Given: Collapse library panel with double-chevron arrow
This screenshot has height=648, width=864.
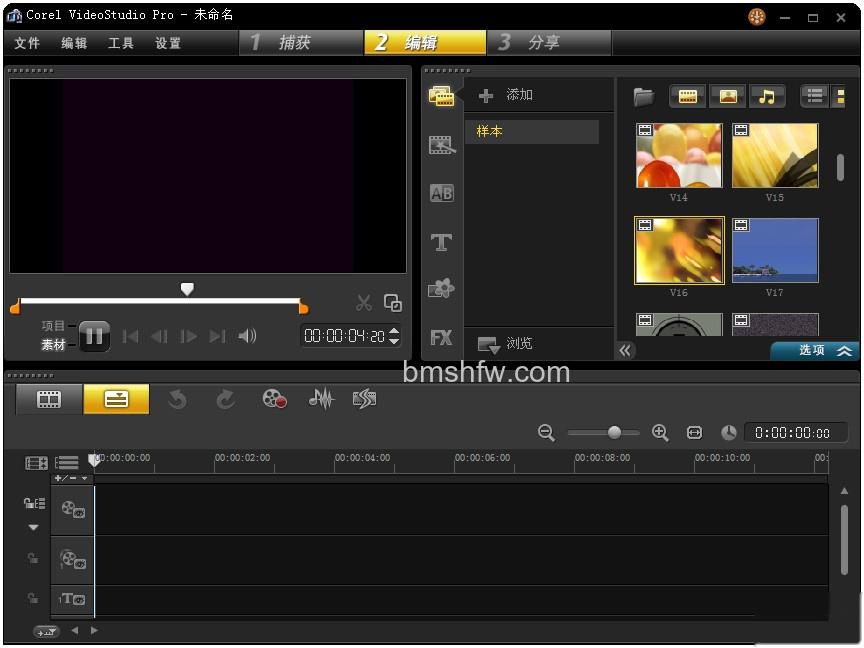Looking at the screenshot, I should pyautogui.click(x=625, y=350).
